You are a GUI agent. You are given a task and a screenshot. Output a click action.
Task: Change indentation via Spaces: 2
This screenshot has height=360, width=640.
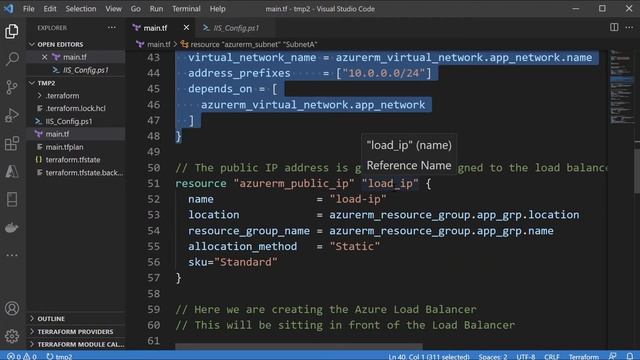493,356
